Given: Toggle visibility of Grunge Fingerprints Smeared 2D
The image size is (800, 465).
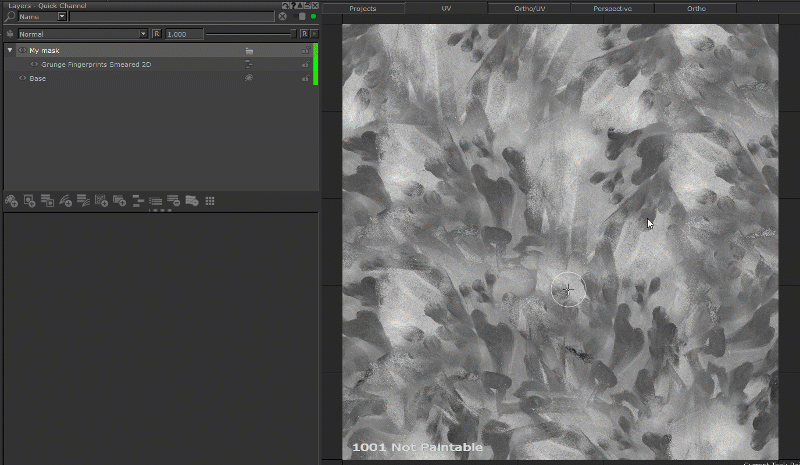Looking at the screenshot, I should coord(34,64).
